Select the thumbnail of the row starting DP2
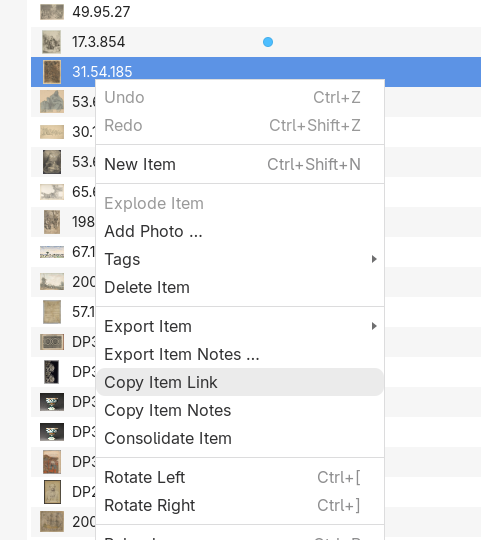481x540 pixels. 52,492
